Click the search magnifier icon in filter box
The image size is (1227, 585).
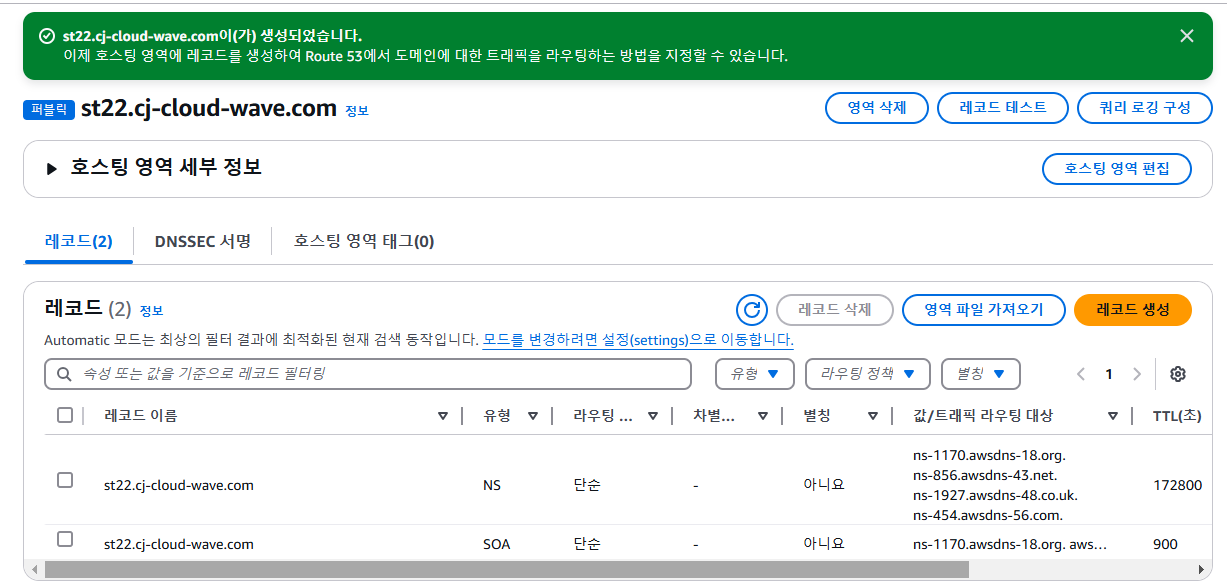65,374
